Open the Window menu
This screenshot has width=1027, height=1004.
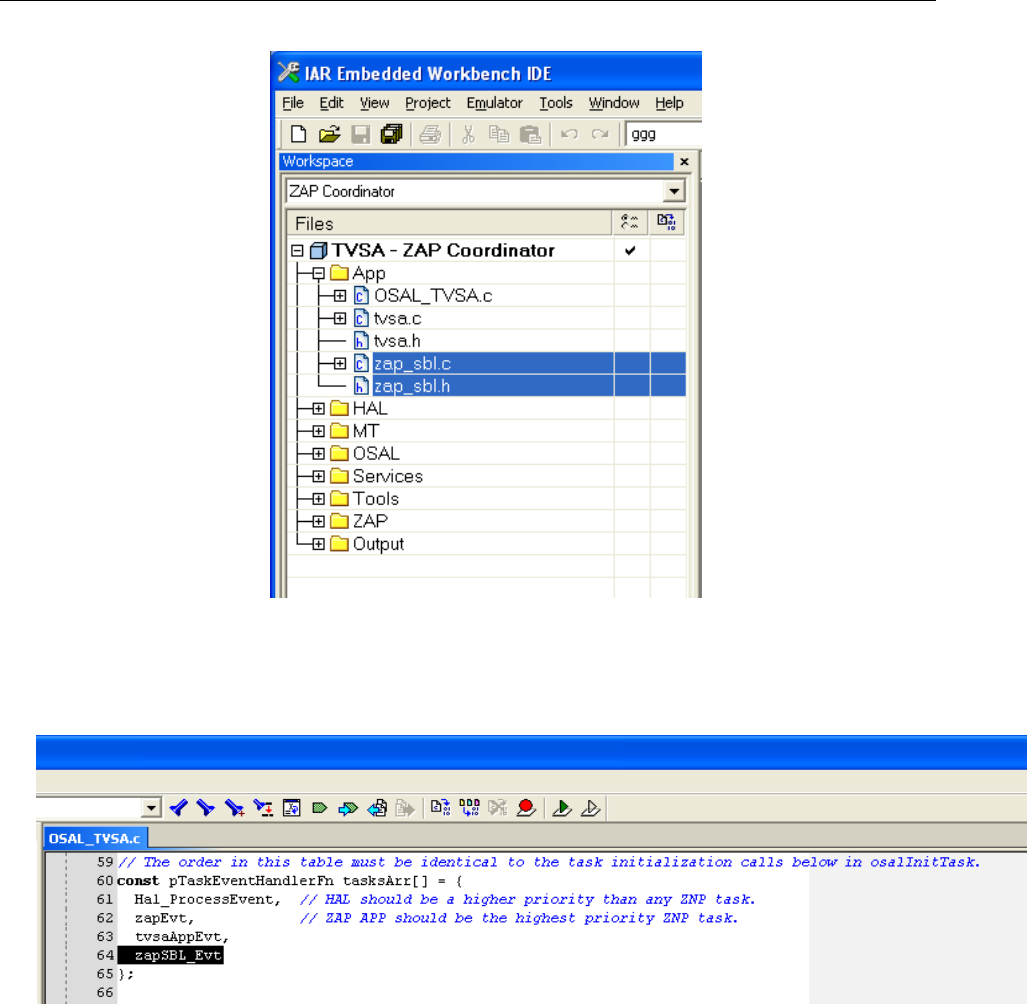pyautogui.click(x=614, y=103)
